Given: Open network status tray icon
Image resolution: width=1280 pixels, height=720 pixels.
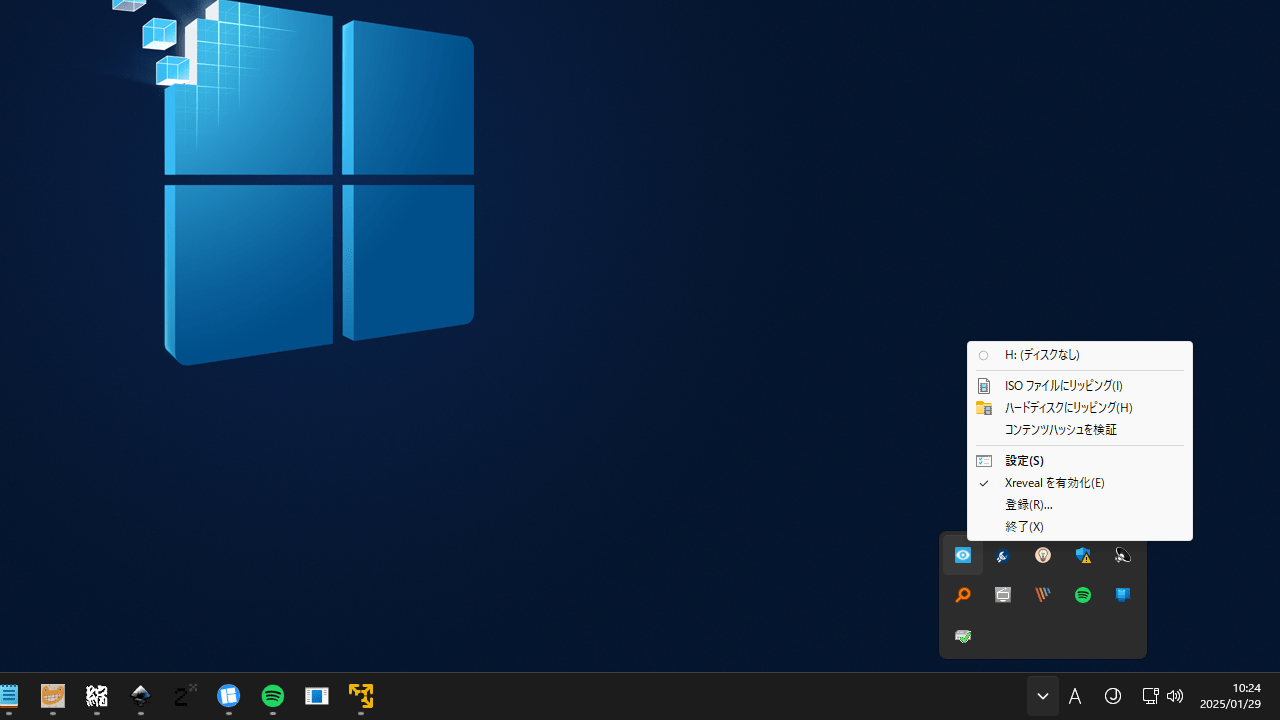Looking at the screenshot, I should pos(1150,697).
